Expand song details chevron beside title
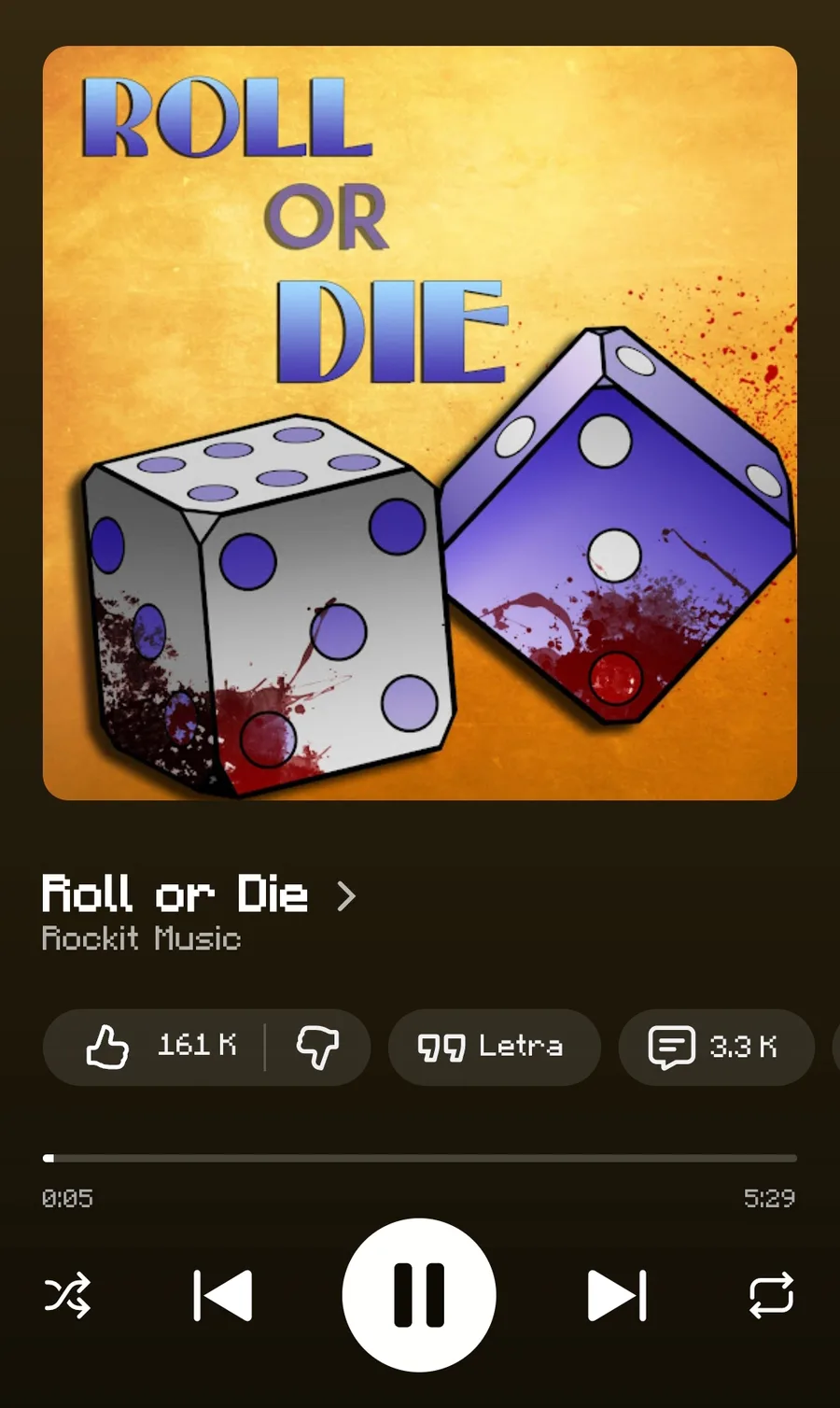Screen dimensions: 840x1408 pyautogui.click(x=346, y=896)
